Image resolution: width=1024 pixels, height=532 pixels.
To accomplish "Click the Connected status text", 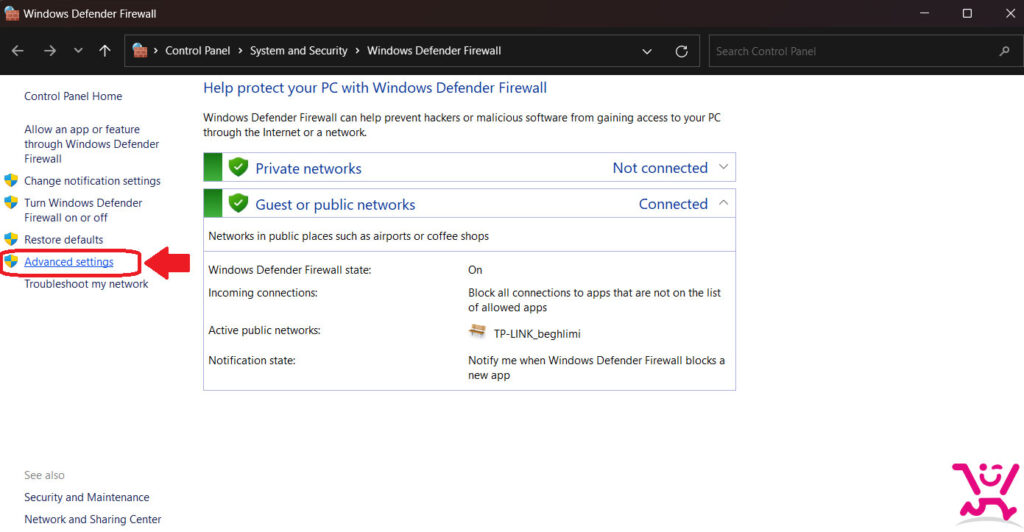I will [673, 204].
